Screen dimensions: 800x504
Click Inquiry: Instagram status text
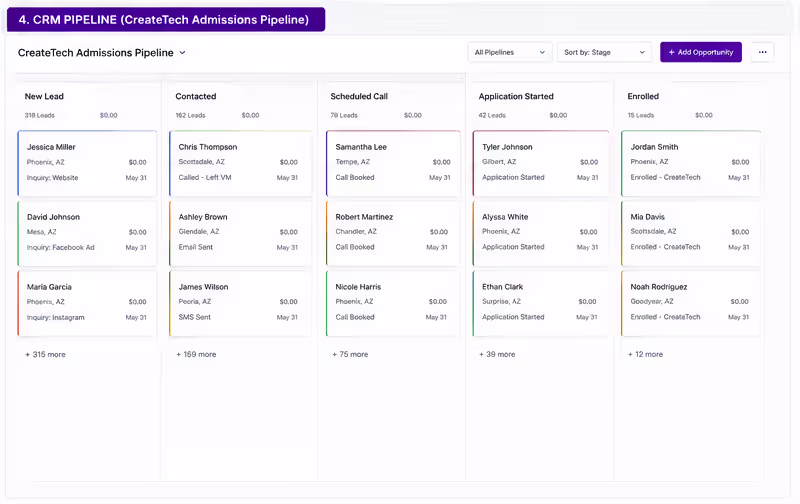[x=56, y=317]
